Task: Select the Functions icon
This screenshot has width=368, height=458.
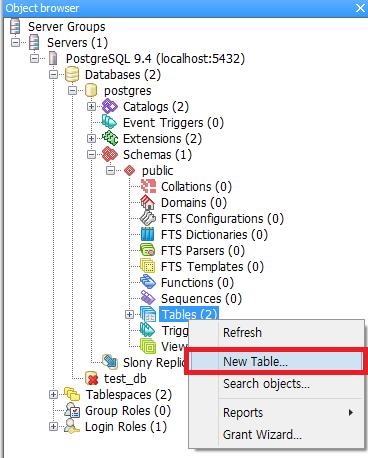Action: click(148, 282)
